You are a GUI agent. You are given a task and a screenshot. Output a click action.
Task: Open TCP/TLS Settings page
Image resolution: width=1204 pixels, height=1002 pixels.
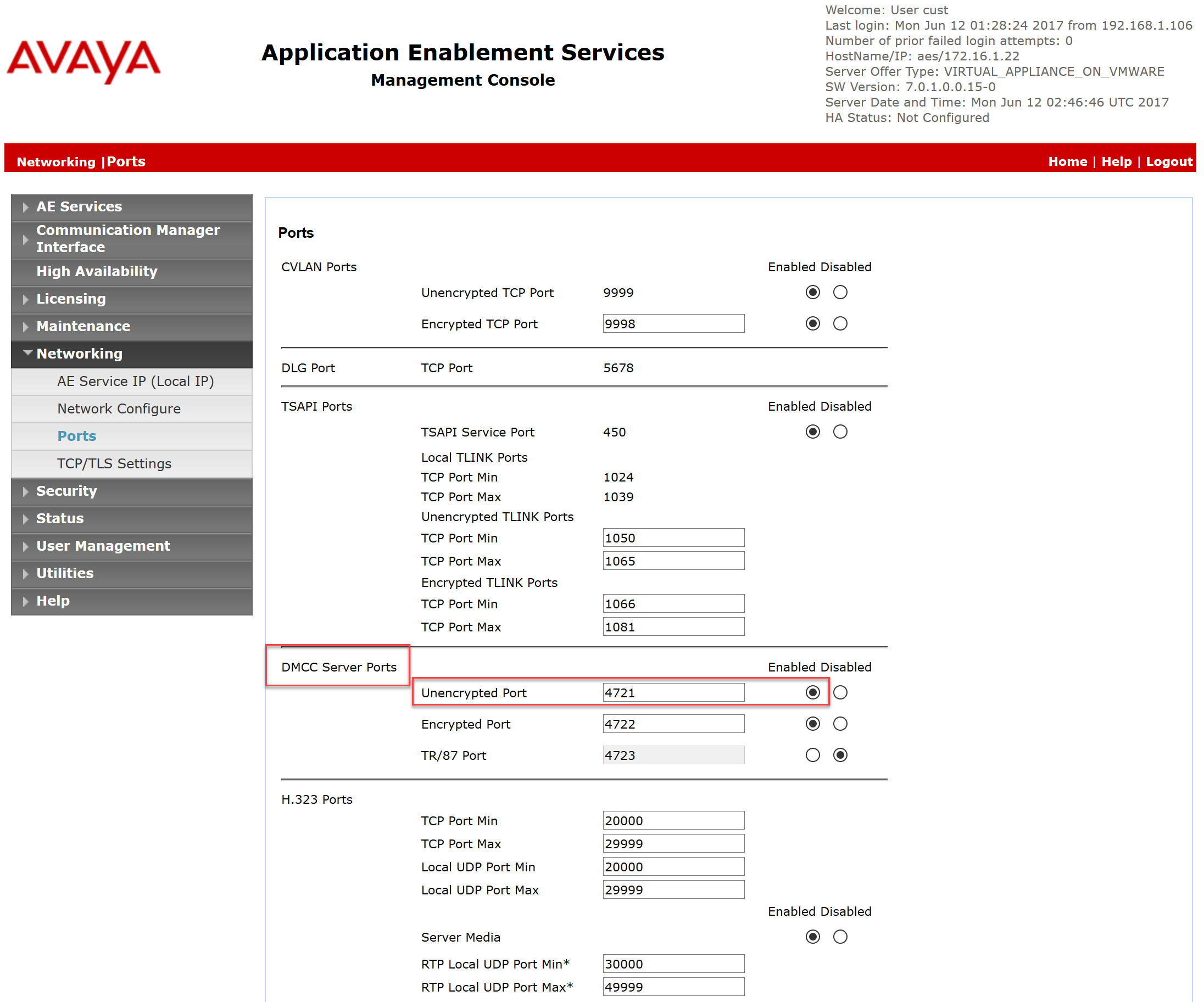pyautogui.click(x=114, y=464)
